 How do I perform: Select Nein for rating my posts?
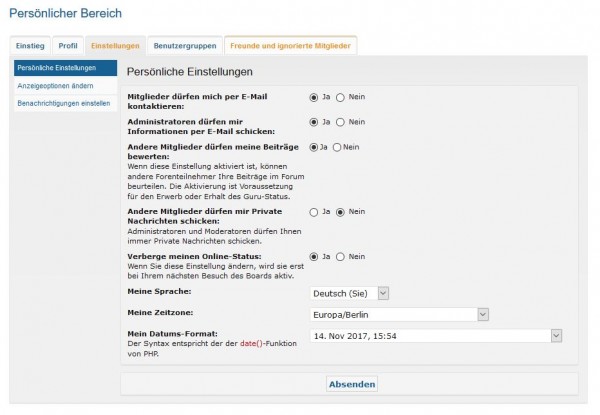click(x=336, y=147)
